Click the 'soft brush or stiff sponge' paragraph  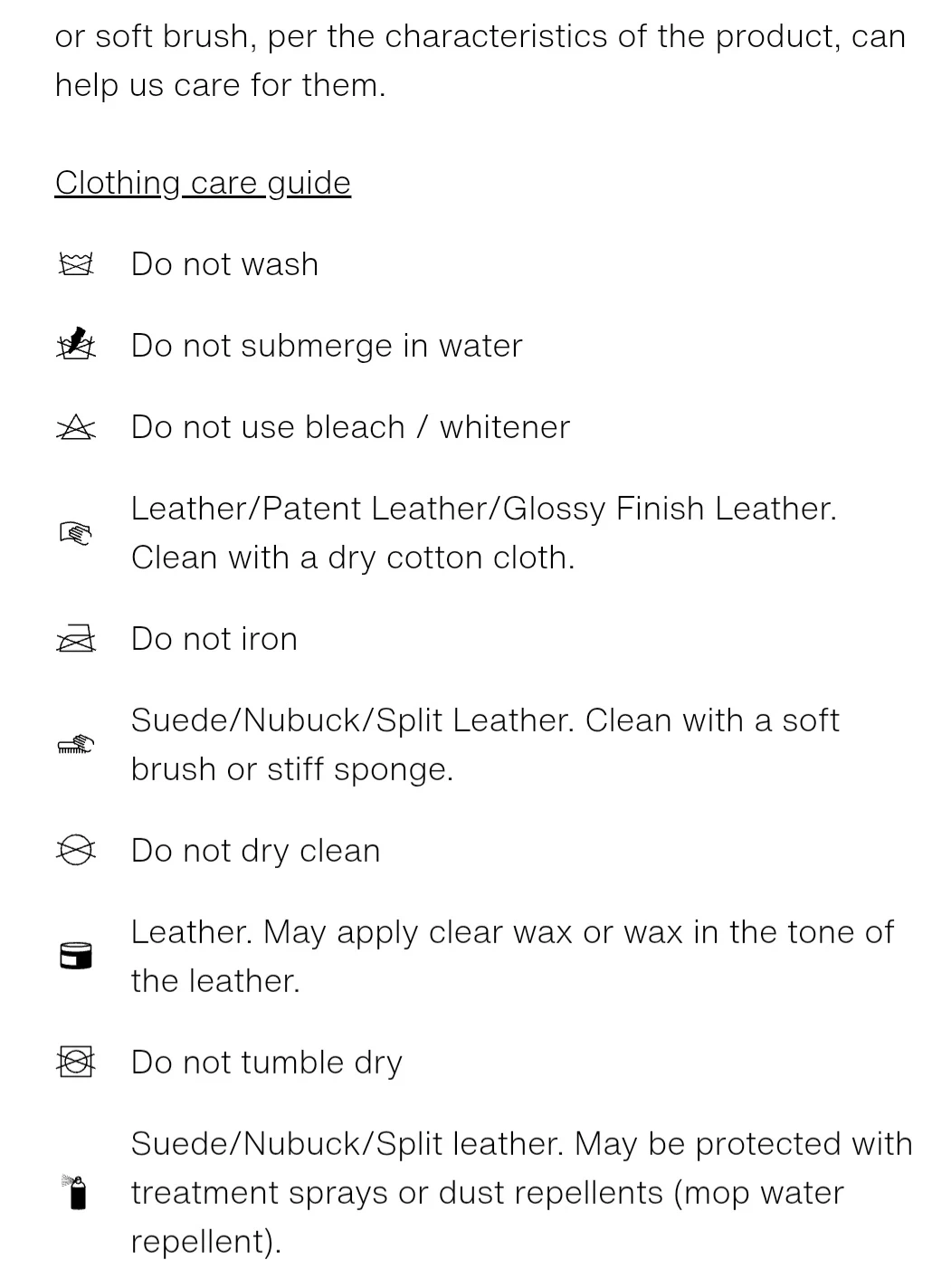click(484, 744)
